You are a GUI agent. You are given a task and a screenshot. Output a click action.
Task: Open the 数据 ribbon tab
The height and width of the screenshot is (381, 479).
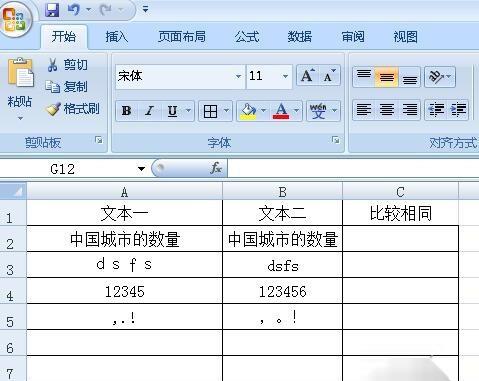pos(300,36)
